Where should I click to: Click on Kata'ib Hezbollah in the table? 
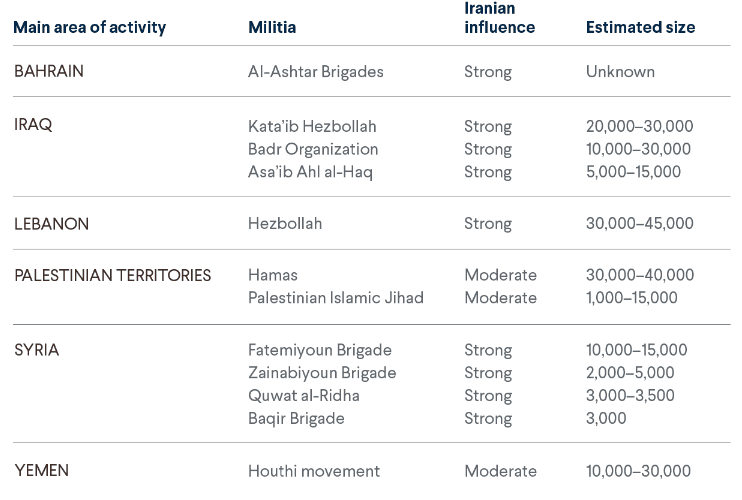[x=312, y=126]
